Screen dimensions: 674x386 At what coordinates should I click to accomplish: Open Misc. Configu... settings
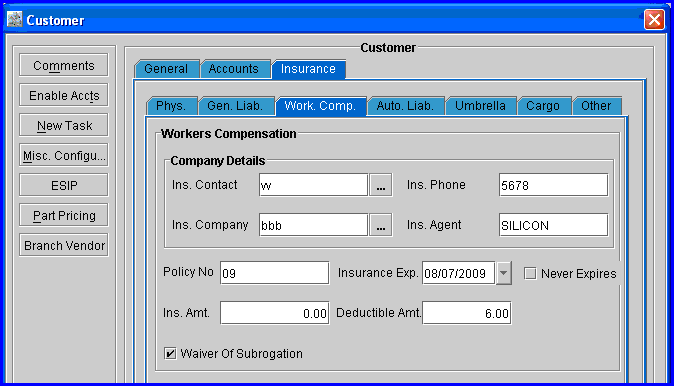point(64,155)
